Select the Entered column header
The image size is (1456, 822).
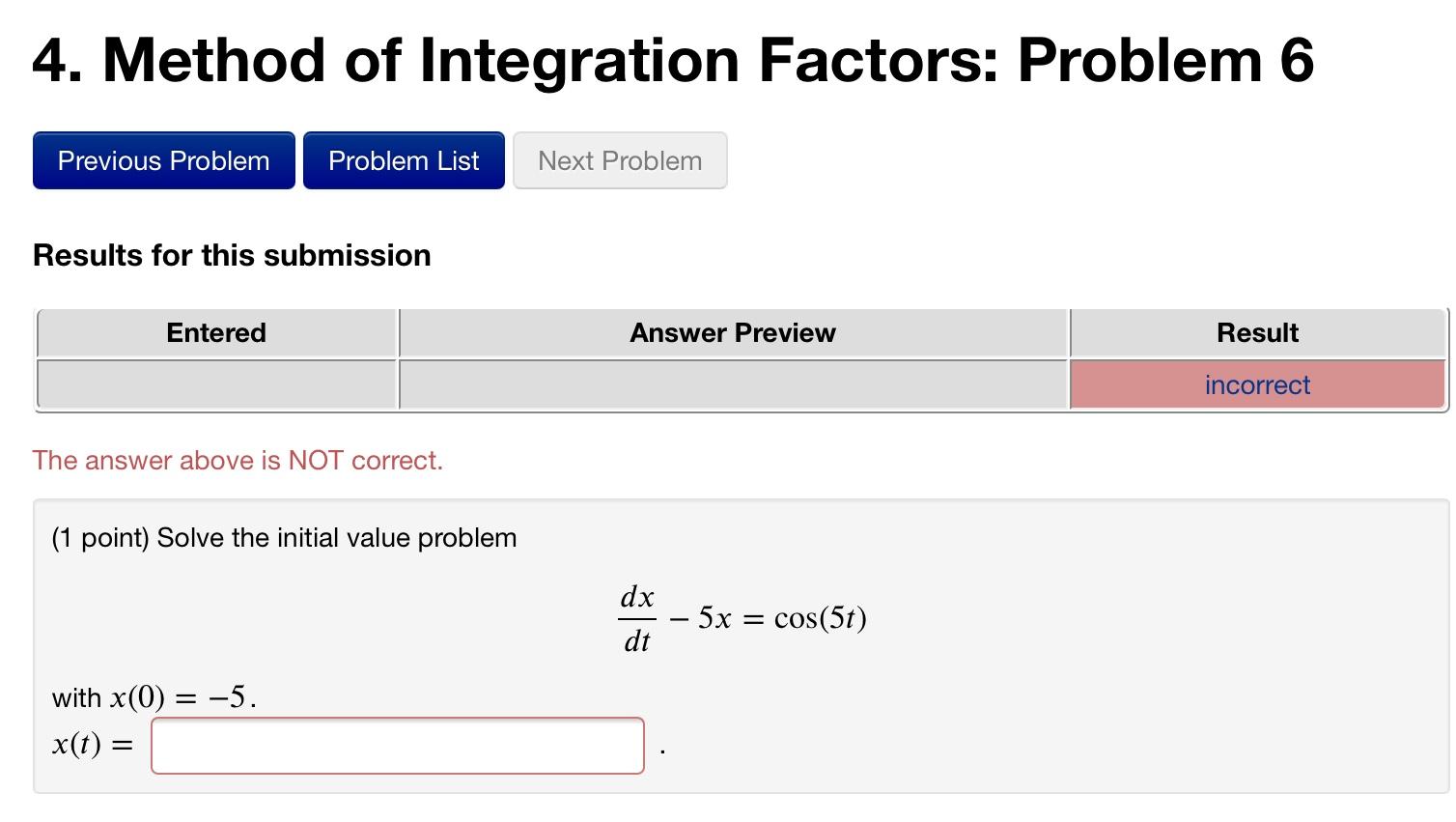[x=216, y=332]
